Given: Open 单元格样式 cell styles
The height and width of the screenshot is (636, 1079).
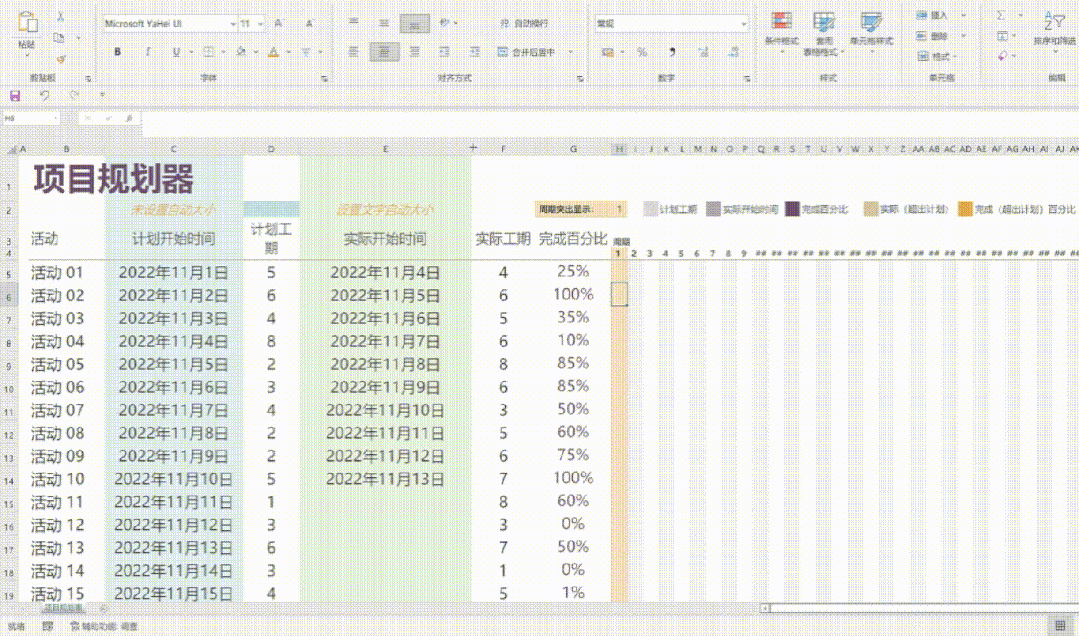Looking at the screenshot, I should (x=871, y=30).
